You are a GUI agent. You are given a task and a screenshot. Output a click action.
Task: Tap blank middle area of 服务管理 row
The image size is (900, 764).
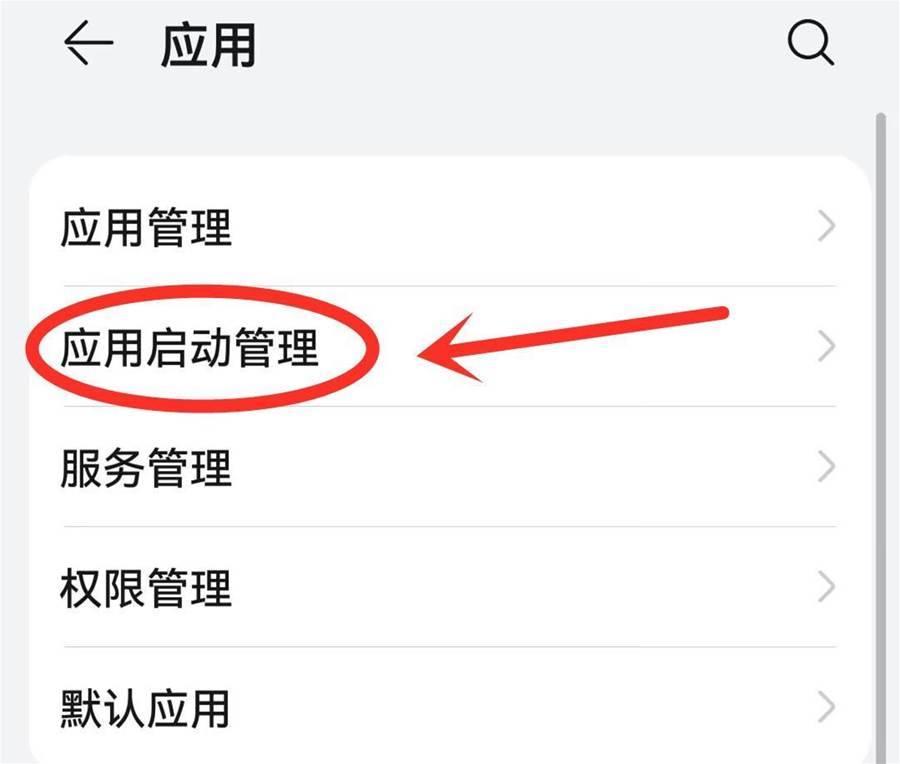click(x=517, y=467)
